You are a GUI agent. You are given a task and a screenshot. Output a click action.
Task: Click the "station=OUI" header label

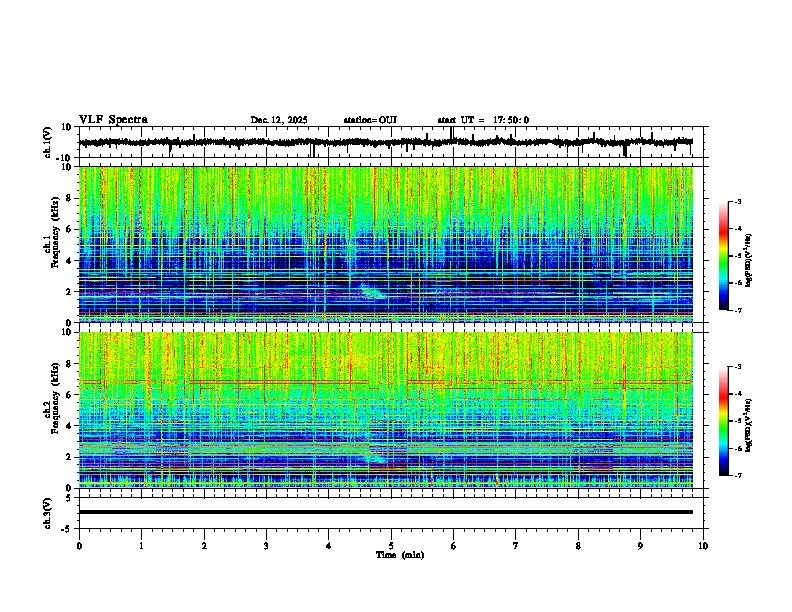(x=370, y=120)
